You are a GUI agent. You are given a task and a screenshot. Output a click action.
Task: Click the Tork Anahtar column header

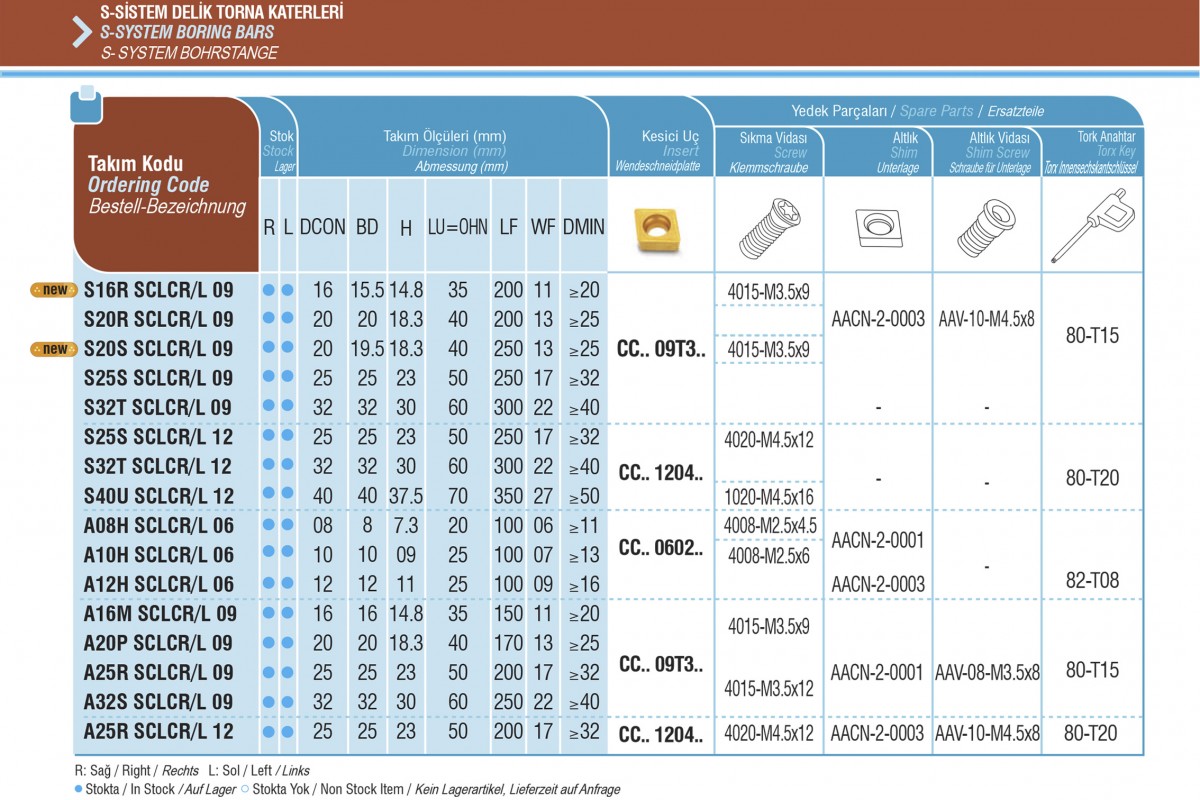tap(1106, 136)
